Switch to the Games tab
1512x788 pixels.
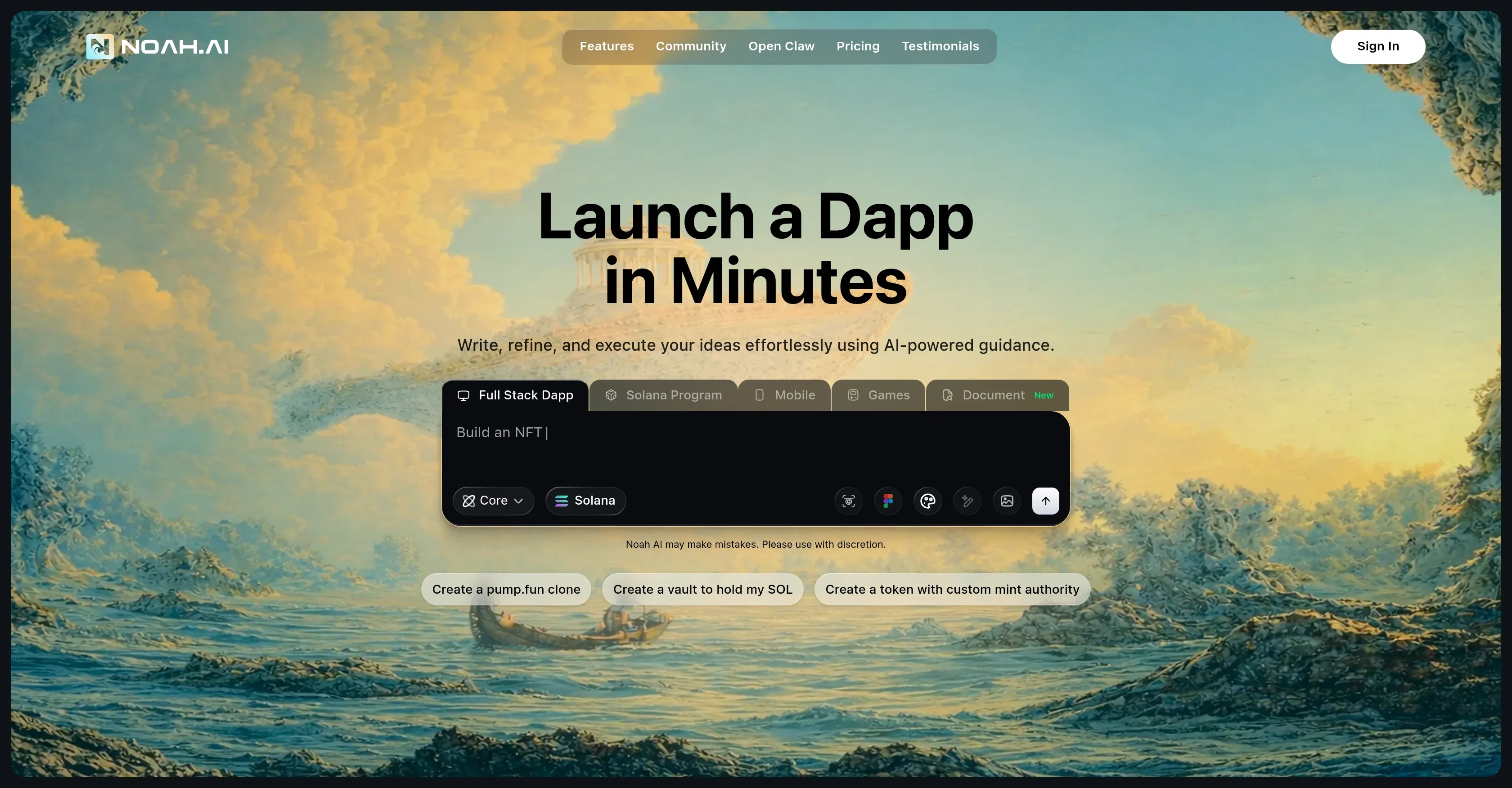click(878, 395)
